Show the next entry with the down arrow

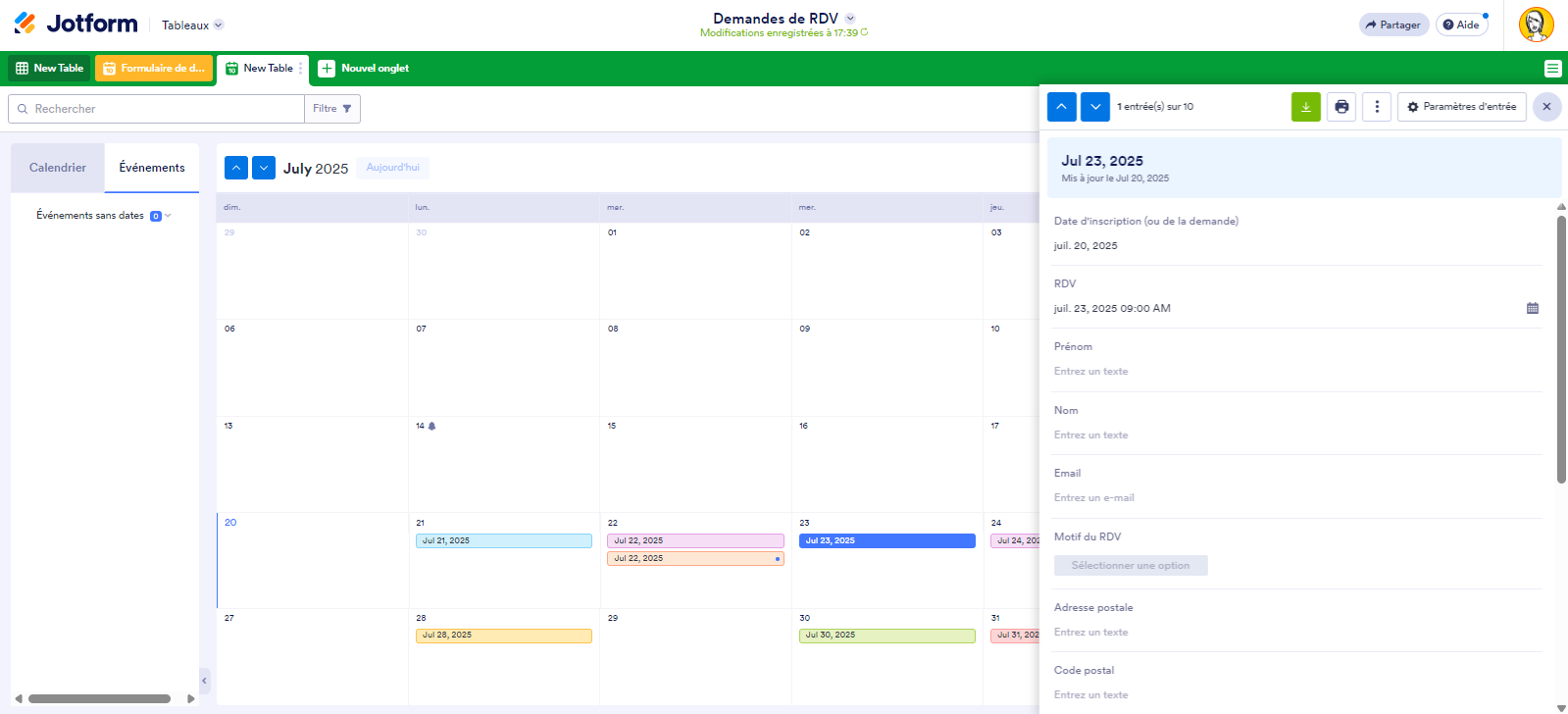pos(1095,107)
